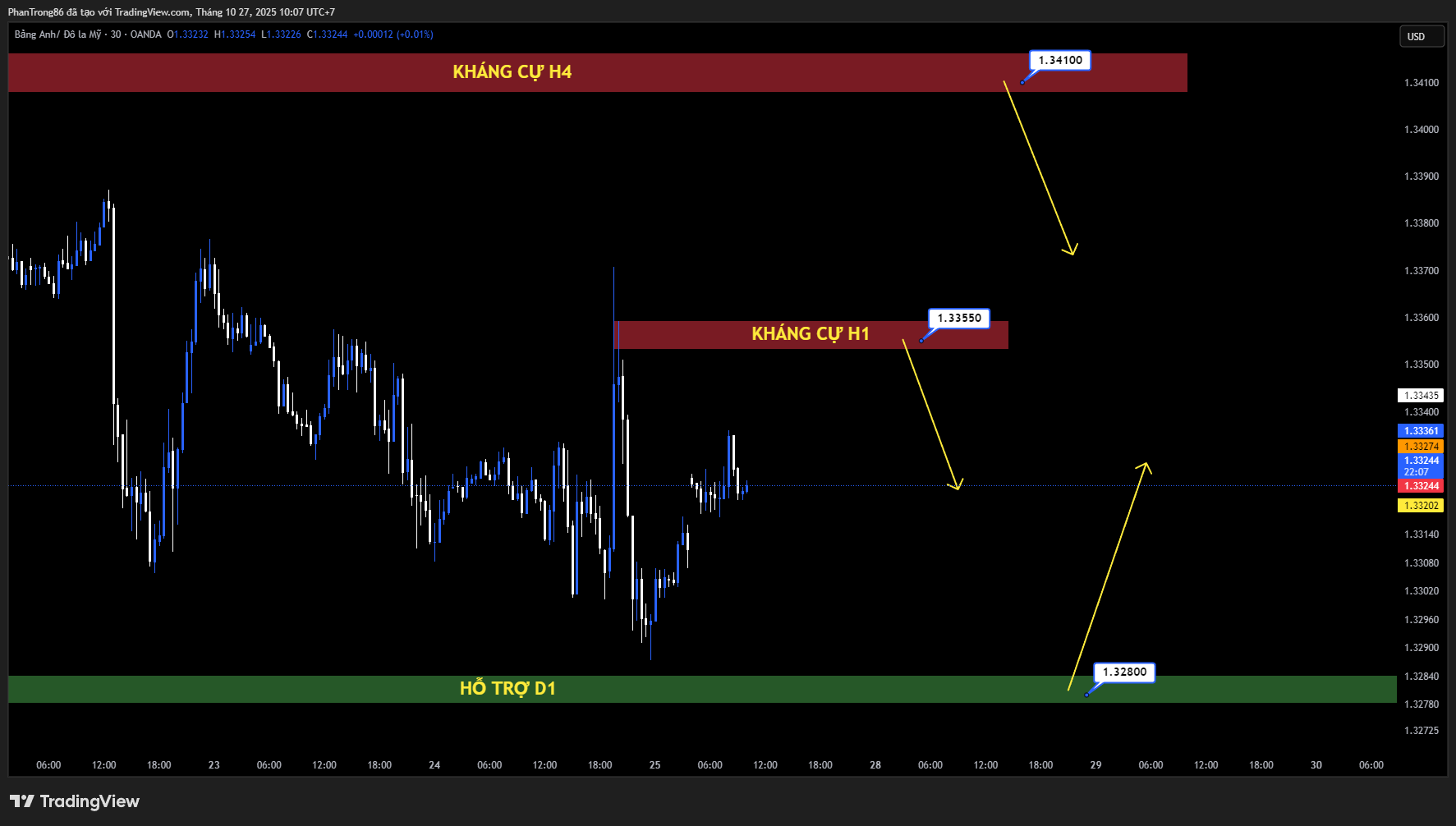Click the countdown 22:07 current price label

click(1417, 472)
